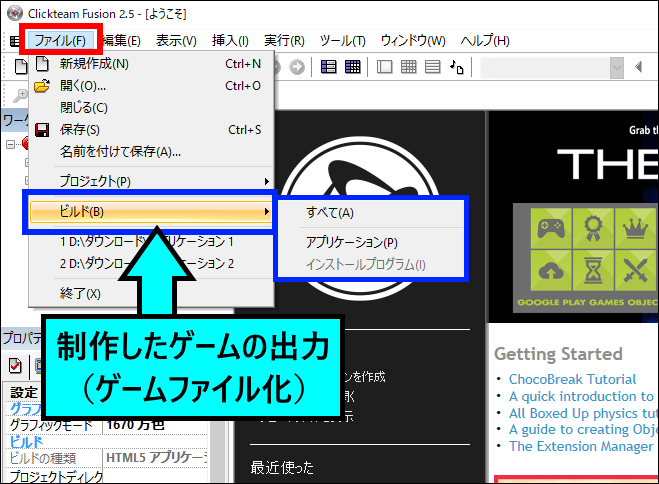The width and height of the screenshot is (659, 484).
Task: Open the 表示(V) menu
Action: tap(176, 41)
